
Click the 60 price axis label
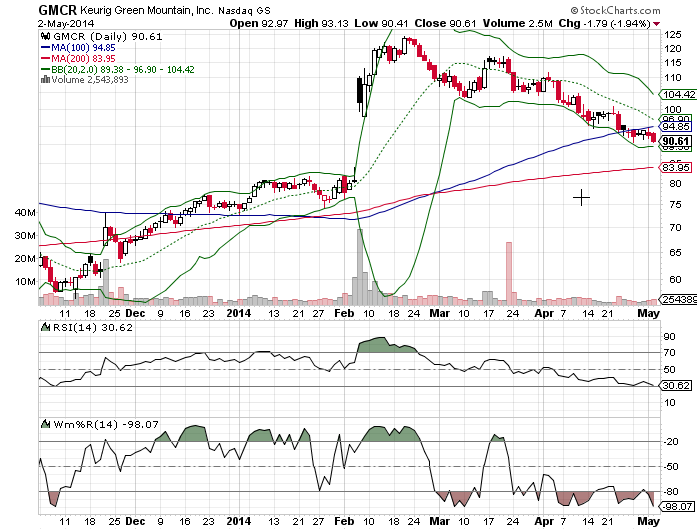(675, 279)
